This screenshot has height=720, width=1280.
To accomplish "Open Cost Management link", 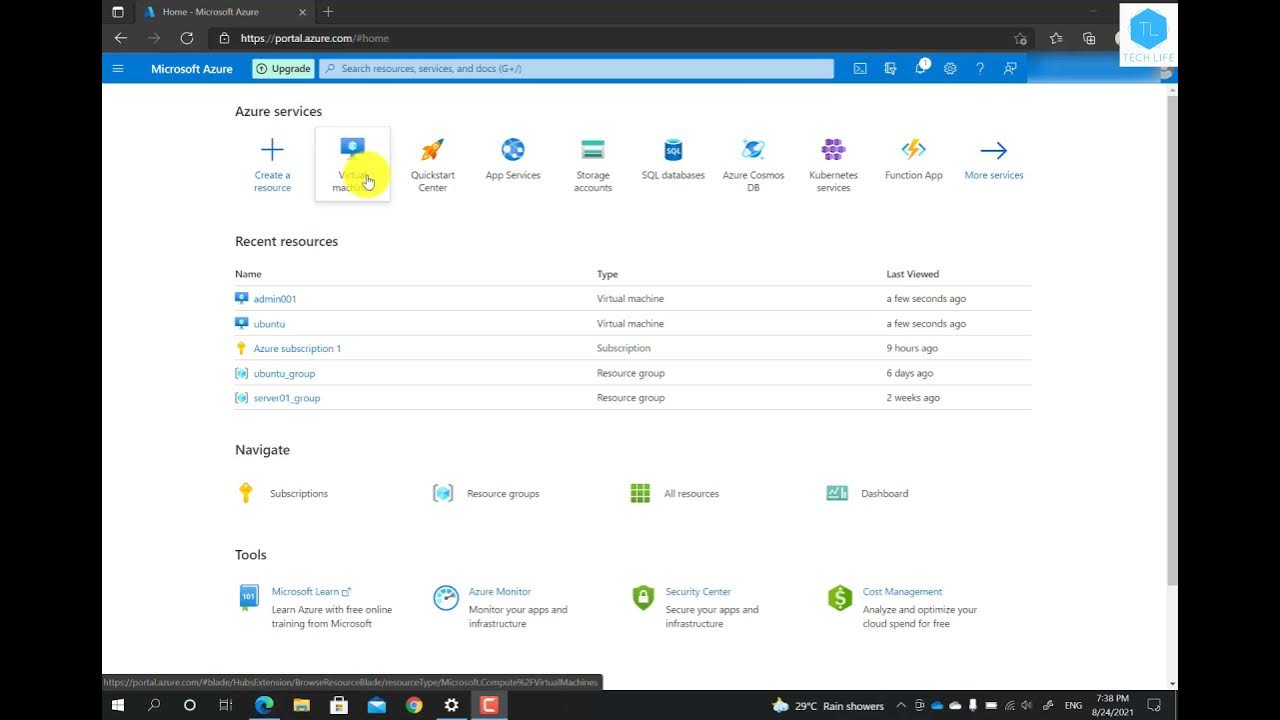I will point(902,592).
